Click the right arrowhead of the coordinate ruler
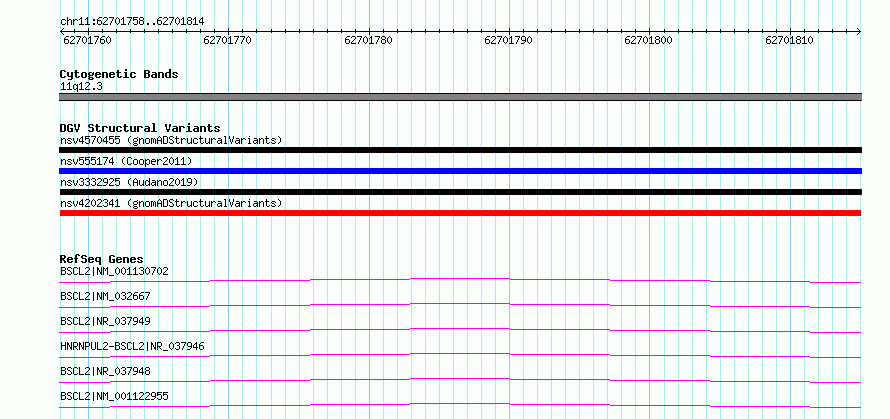This screenshot has width=890, height=419. (x=859, y=31)
